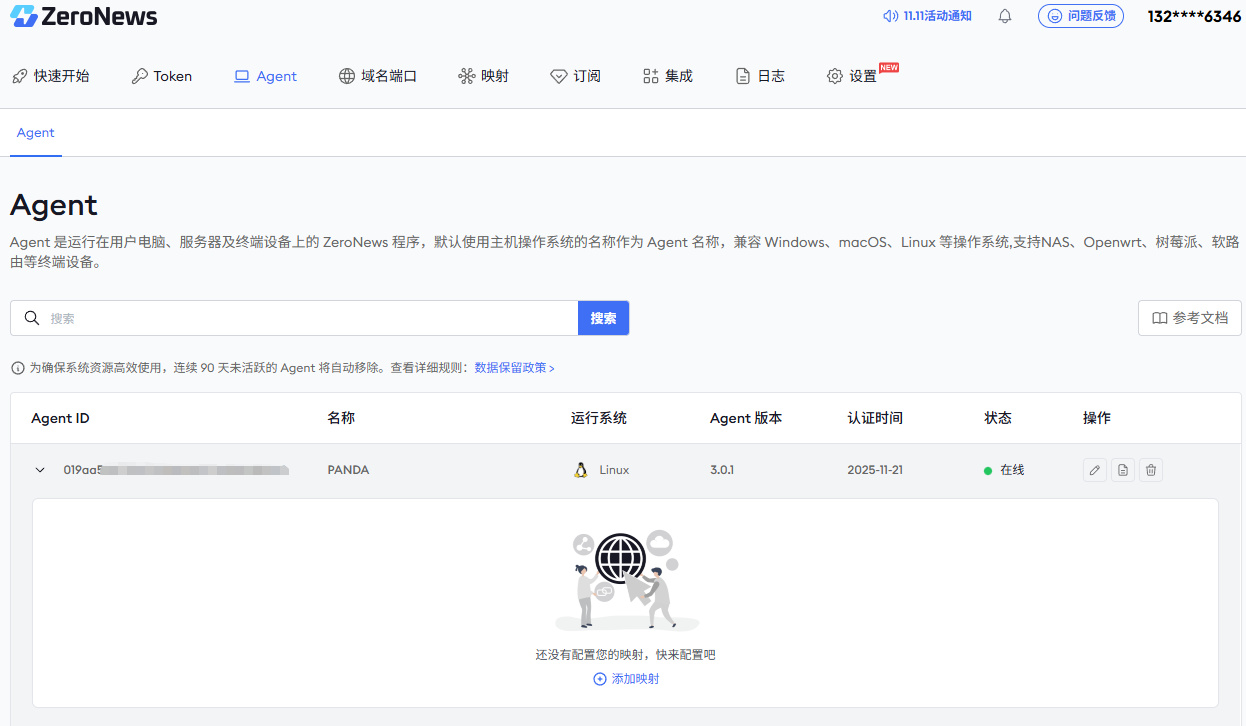
Task: Open account menu 132****6346
Action: 1194,16
